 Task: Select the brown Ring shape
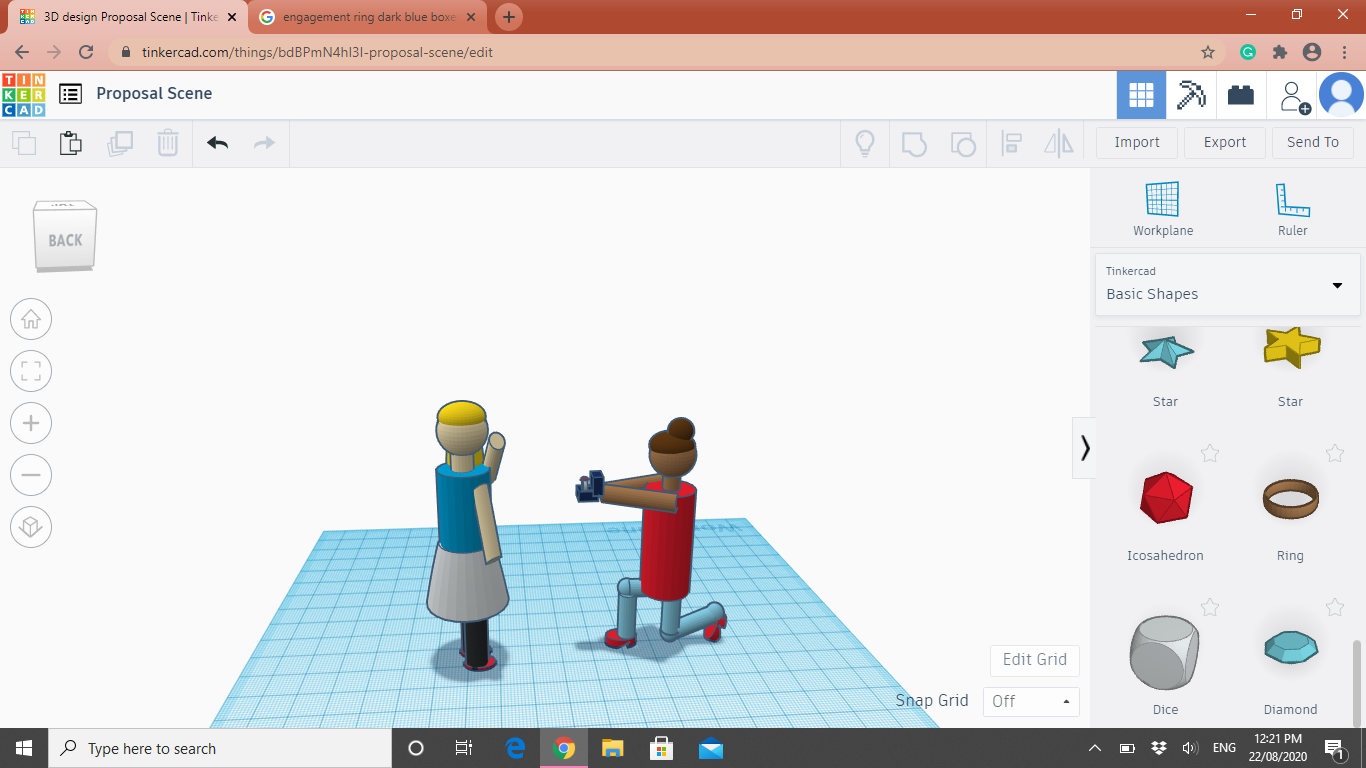[x=1291, y=497]
